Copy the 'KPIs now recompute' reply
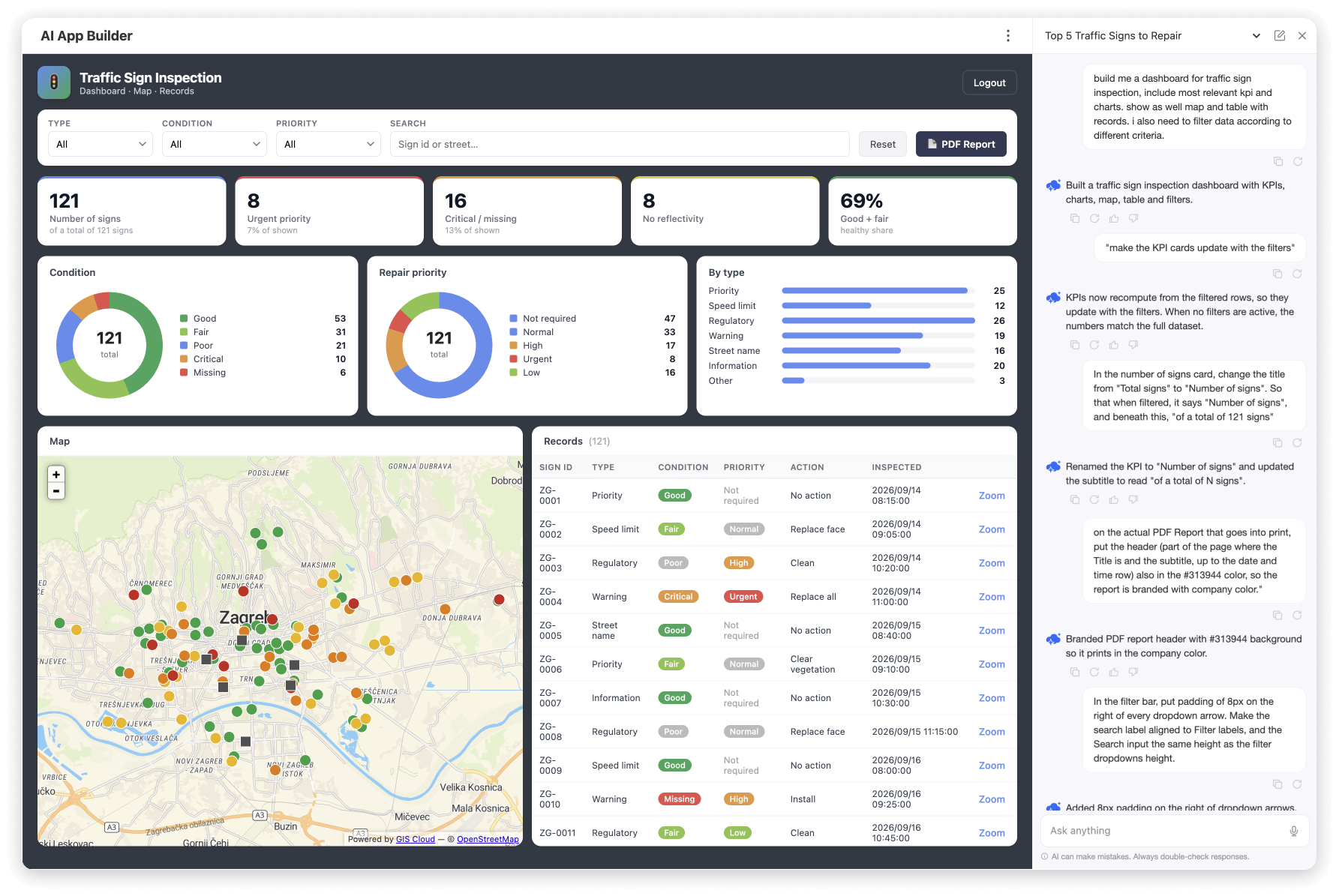Viewport: 1339px width, 896px height. tap(1075, 345)
